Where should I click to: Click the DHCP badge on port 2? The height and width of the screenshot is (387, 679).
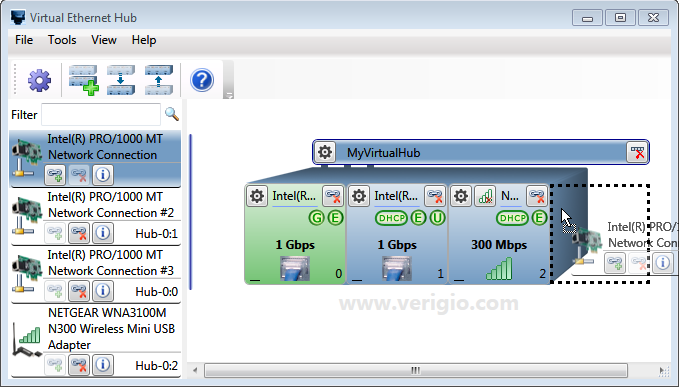coord(512,218)
